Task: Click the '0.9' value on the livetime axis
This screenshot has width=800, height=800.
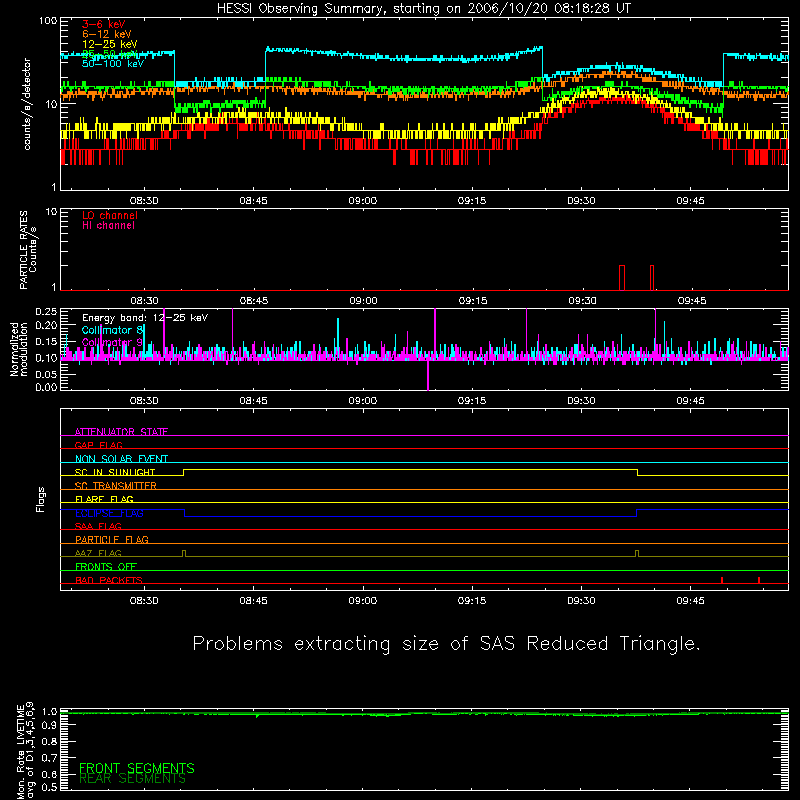Action: tap(49, 726)
